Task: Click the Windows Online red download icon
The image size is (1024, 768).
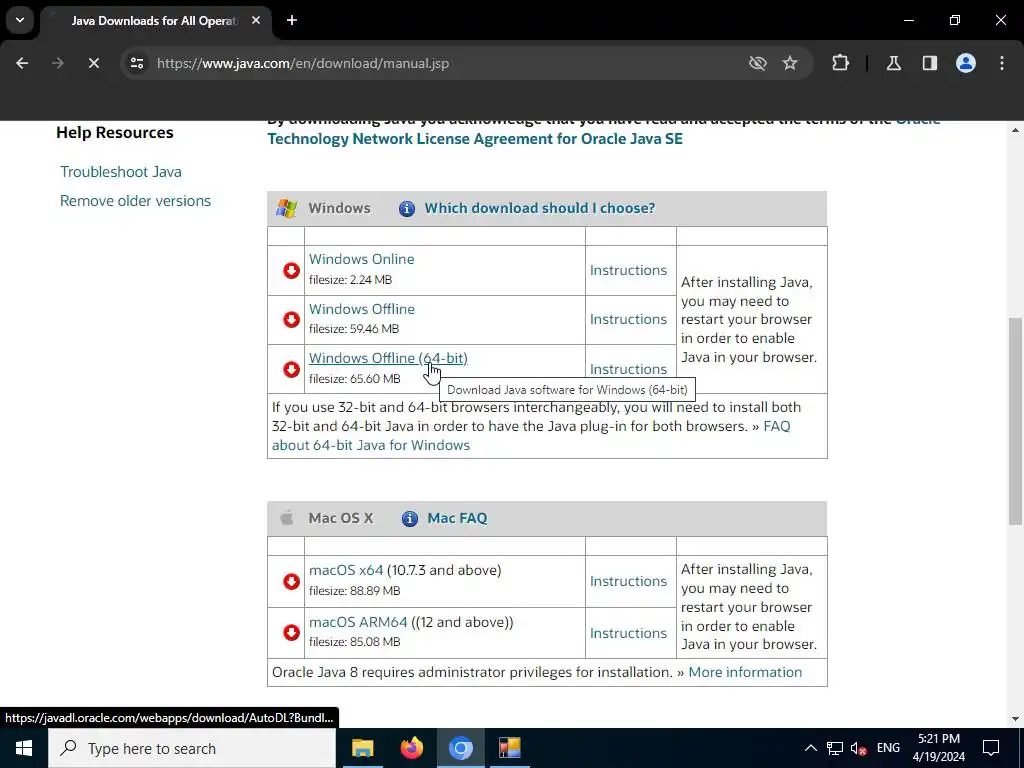Action: click(291, 270)
